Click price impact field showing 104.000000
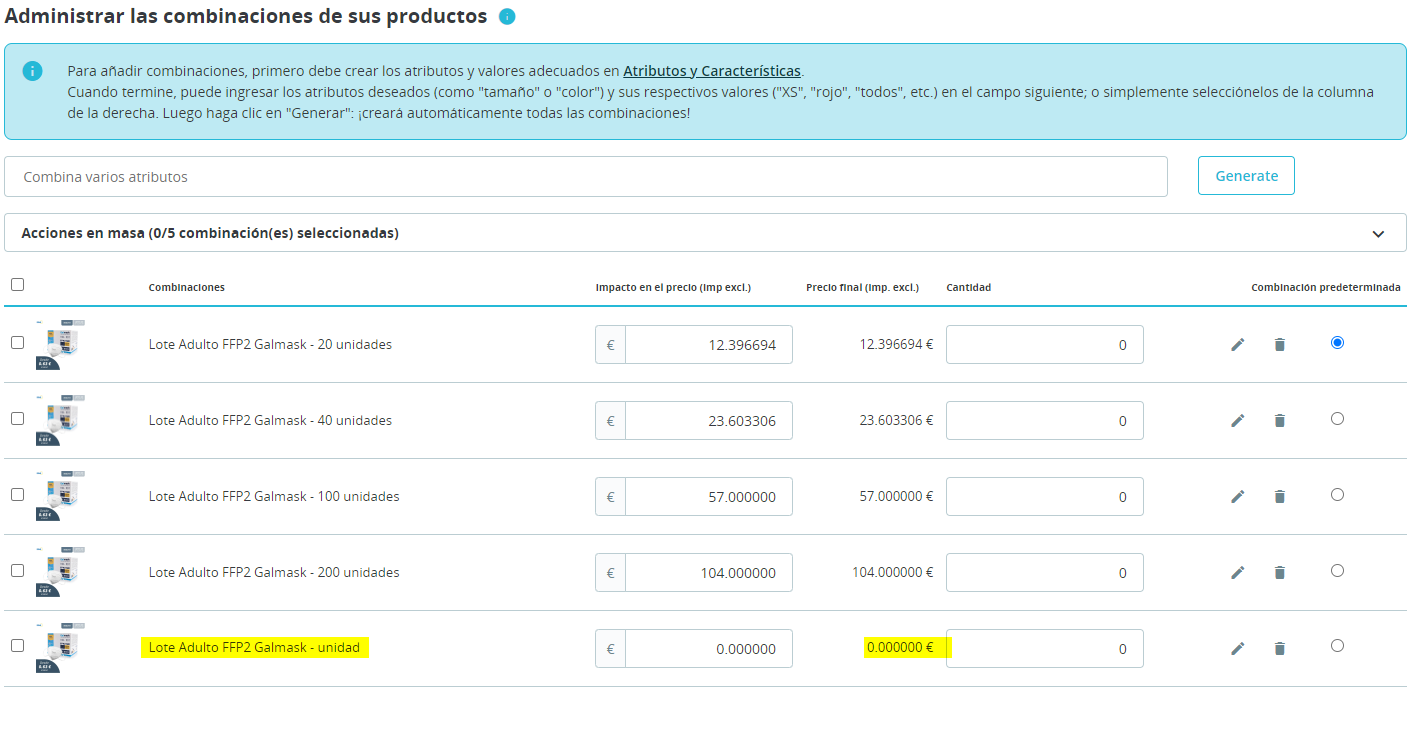This screenshot has height=740, width=1422. coord(709,573)
